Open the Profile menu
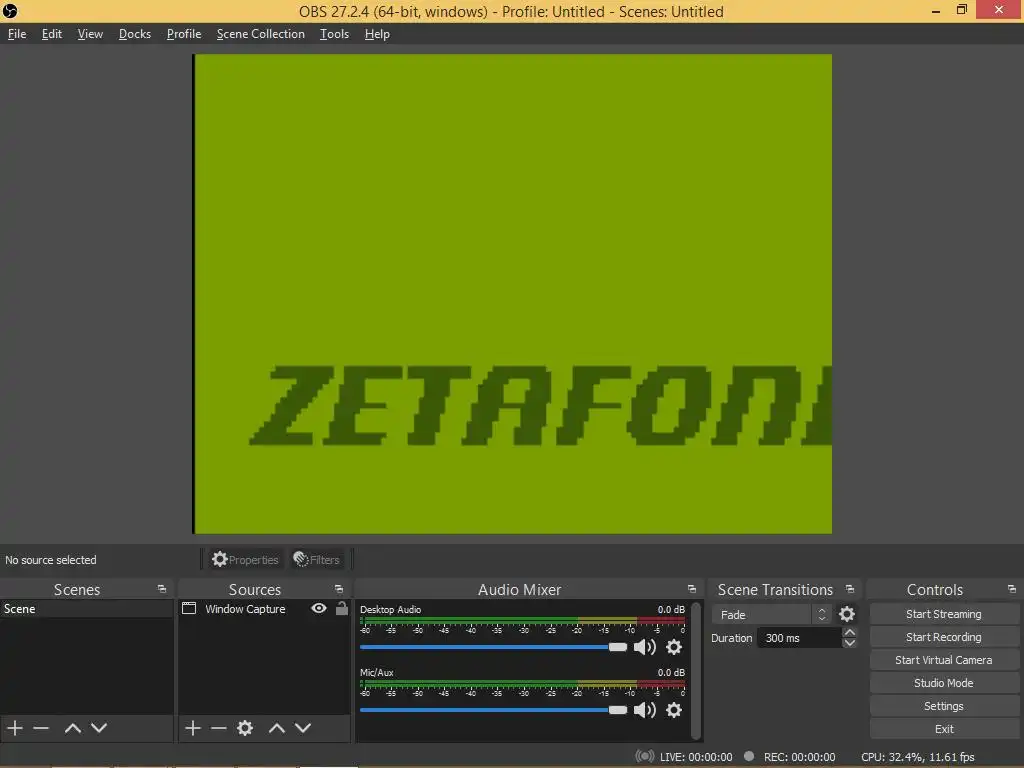The width and height of the screenshot is (1024, 768). pos(184,34)
